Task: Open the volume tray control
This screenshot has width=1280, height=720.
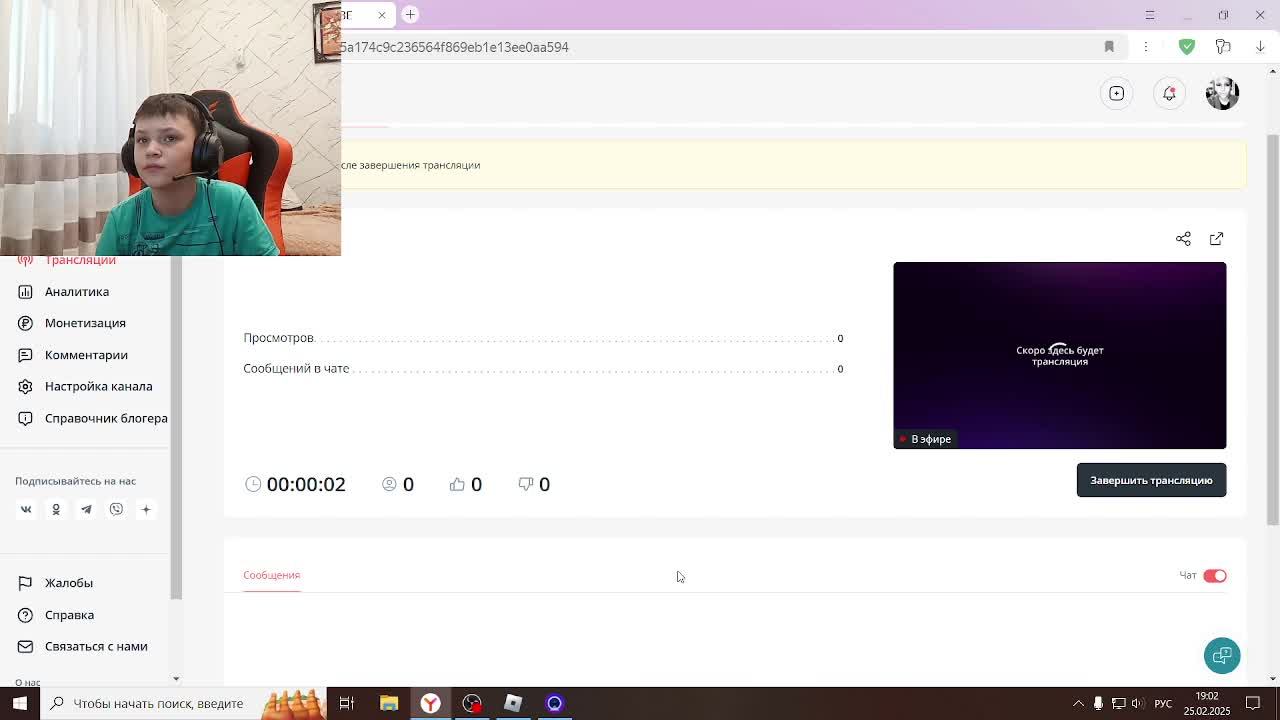Action: [1138, 703]
